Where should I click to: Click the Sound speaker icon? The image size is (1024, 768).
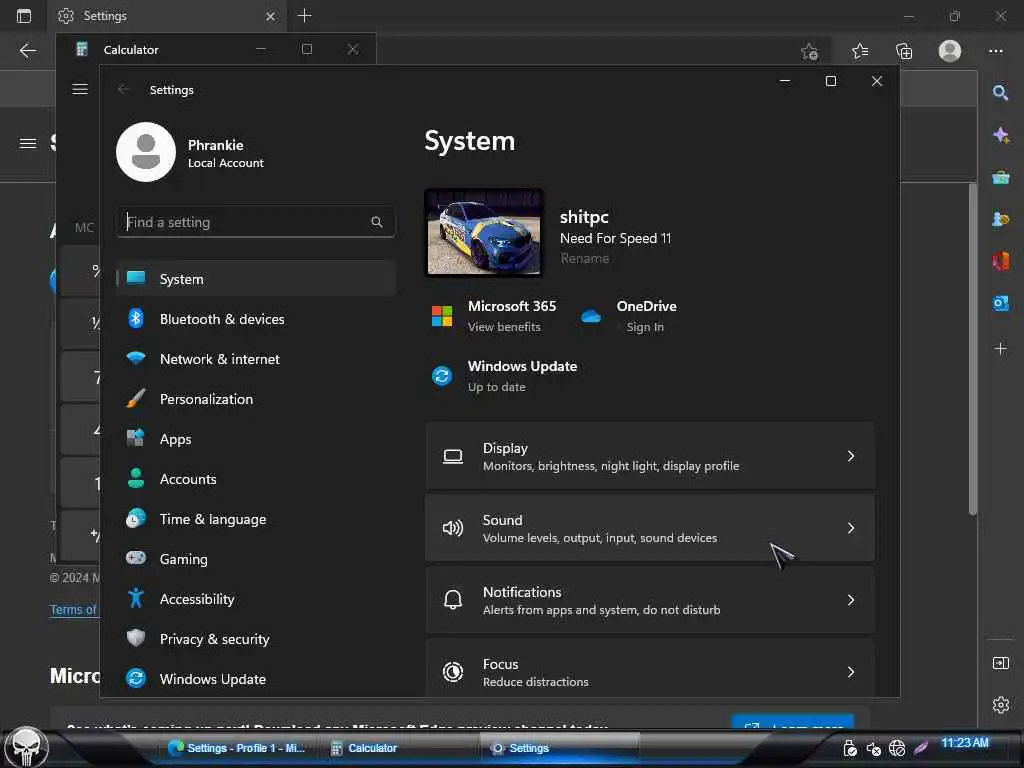tap(453, 528)
